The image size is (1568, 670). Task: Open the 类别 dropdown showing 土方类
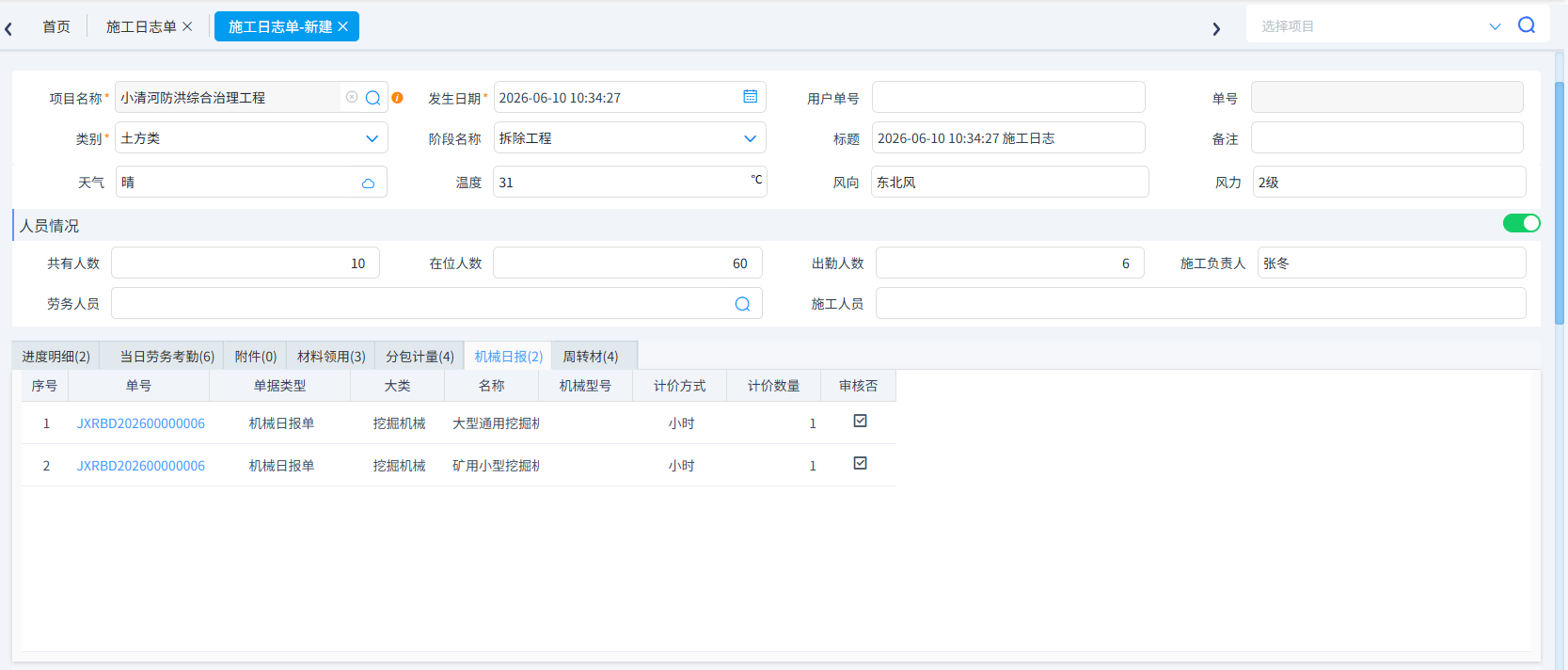click(x=372, y=138)
